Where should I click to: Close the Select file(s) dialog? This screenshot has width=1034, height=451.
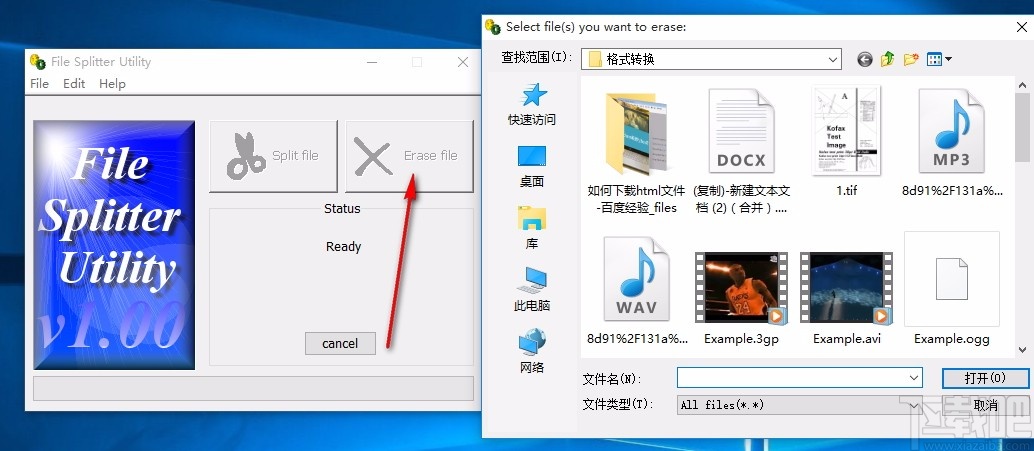(x=1021, y=27)
